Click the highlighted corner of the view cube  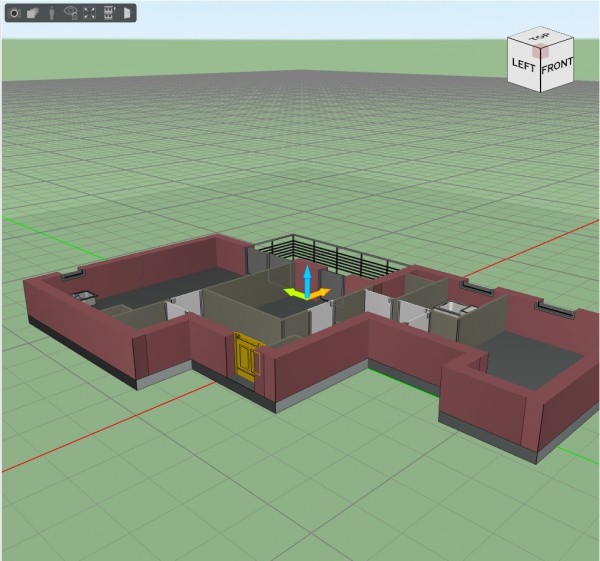tap(540, 50)
